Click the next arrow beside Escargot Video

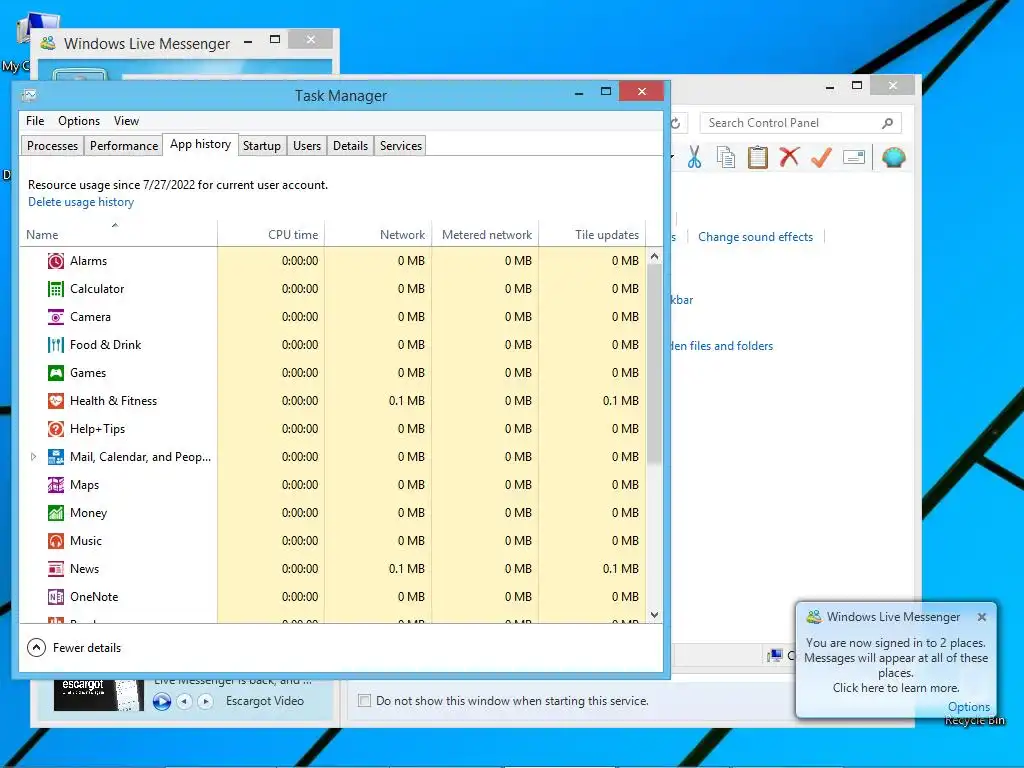pos(206,701)
